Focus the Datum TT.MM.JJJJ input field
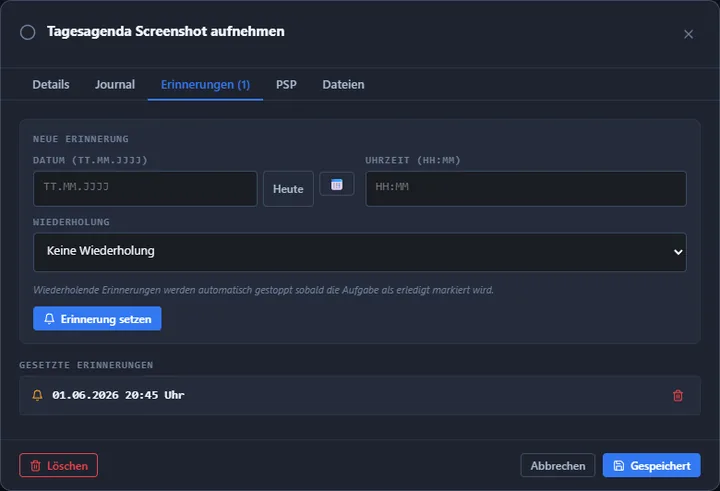Viewport: 720px width, 491px height. pyautogui.click(x=145, y=189)
